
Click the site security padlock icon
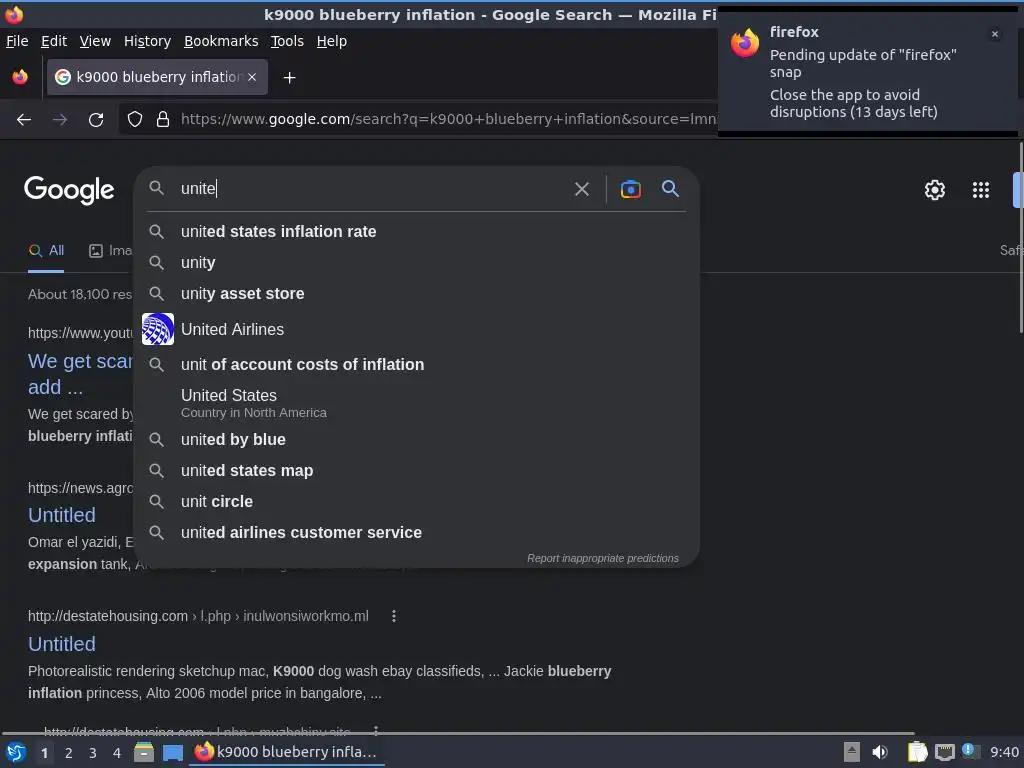click(x=163, y=120)
